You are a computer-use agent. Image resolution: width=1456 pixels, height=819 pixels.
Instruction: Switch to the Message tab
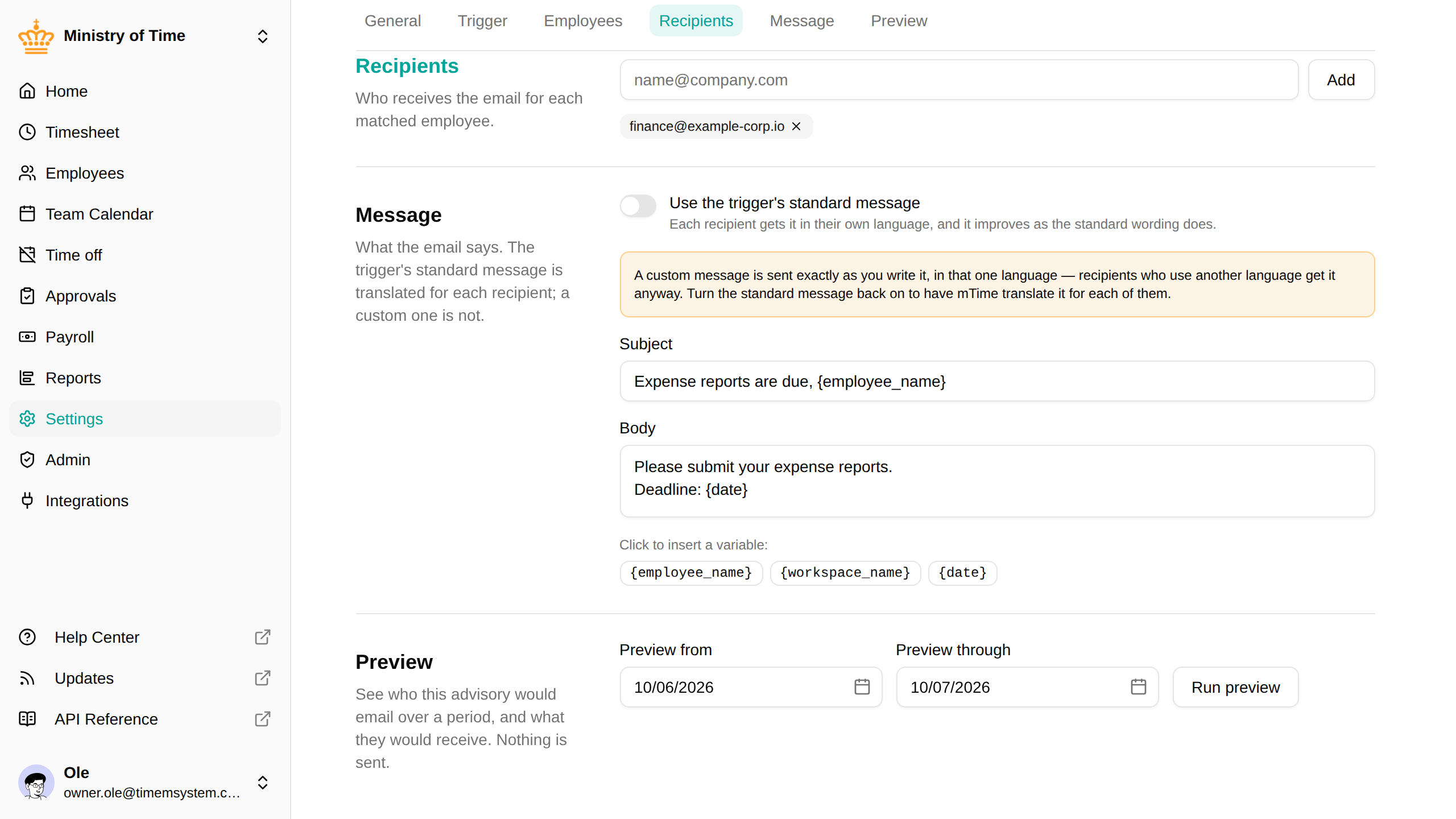point(802,20)
